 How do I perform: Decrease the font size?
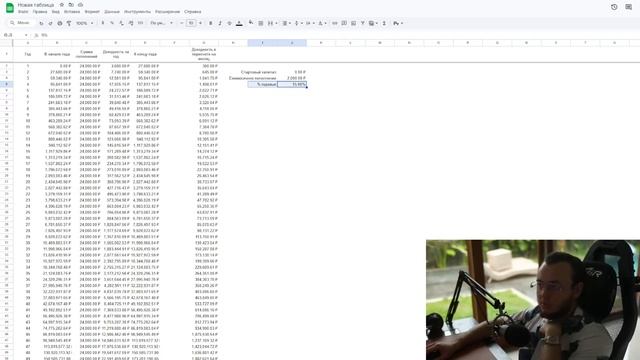(182, 23)
